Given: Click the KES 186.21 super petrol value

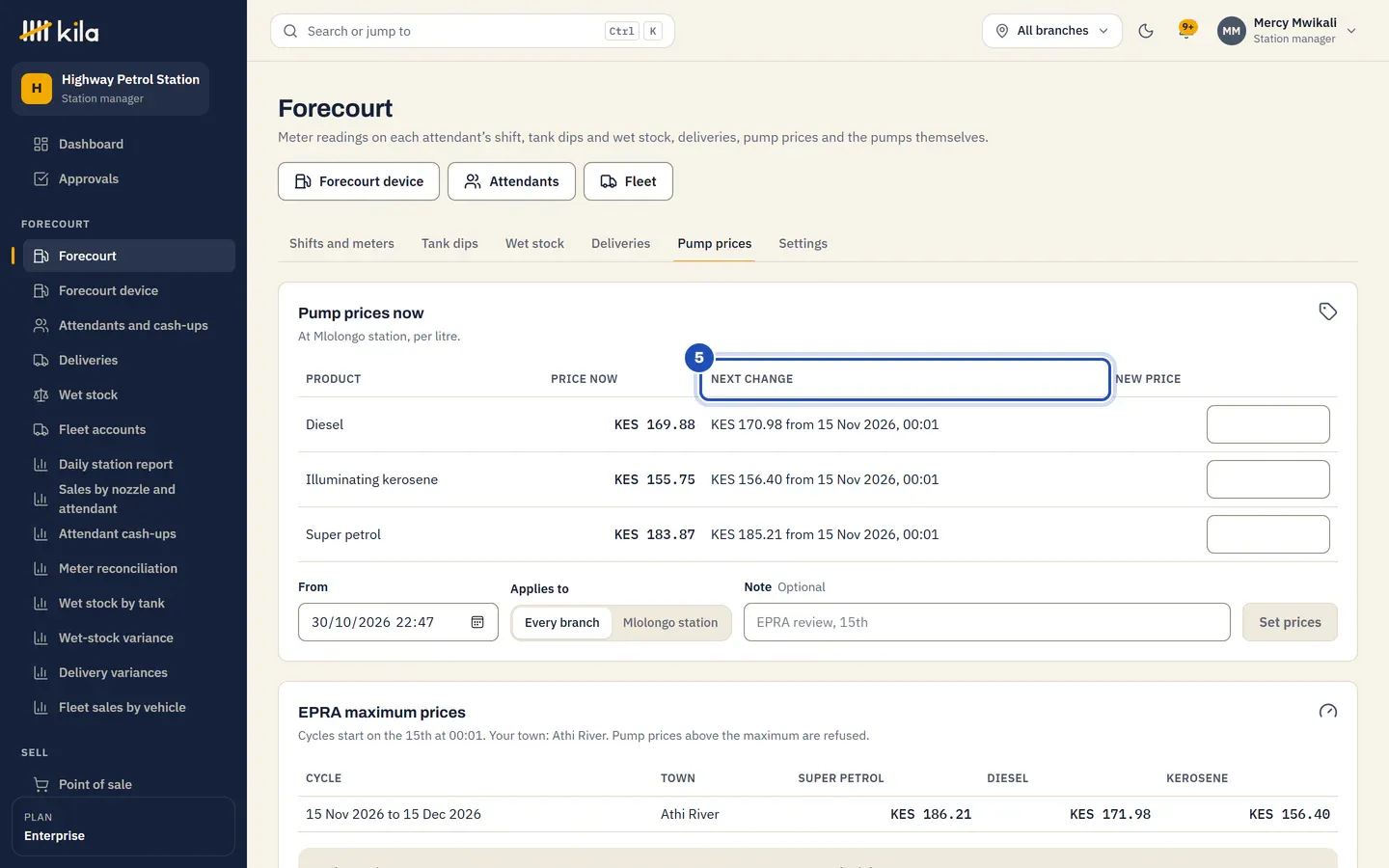Looking at the screenshot, I should [x=931, y=814].
